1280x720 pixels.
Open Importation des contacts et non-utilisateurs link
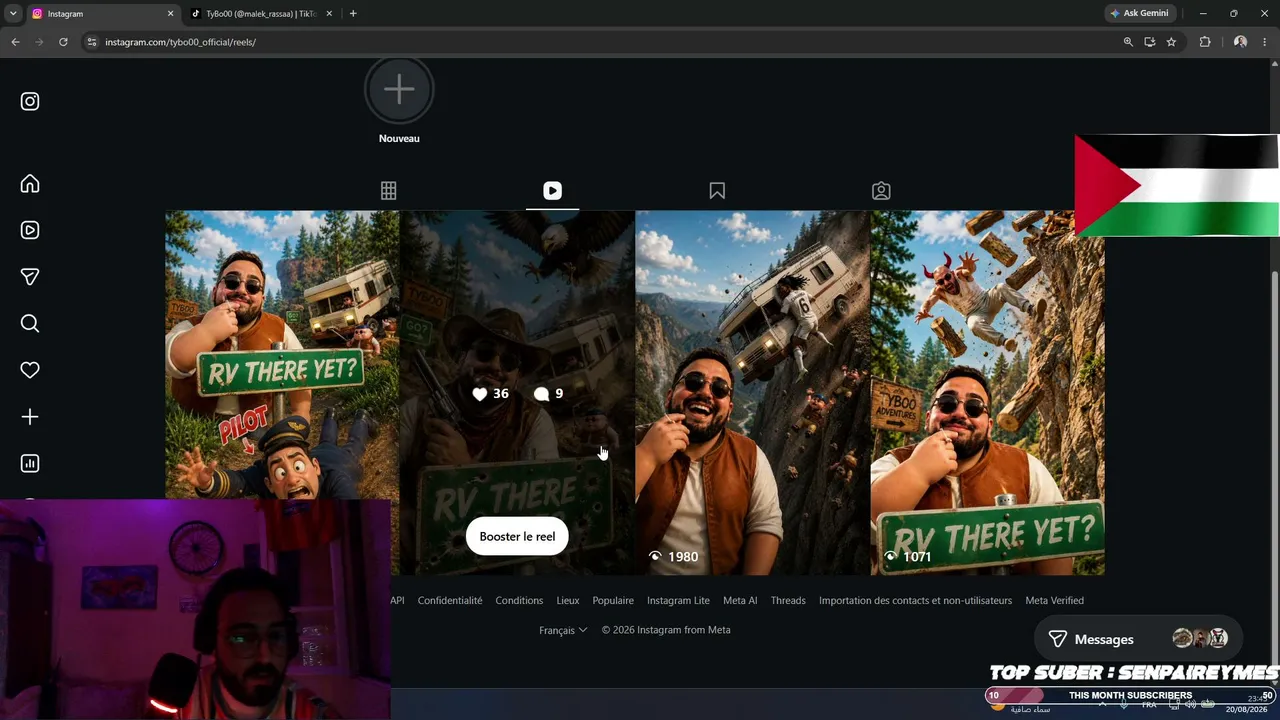pos(915,601)
